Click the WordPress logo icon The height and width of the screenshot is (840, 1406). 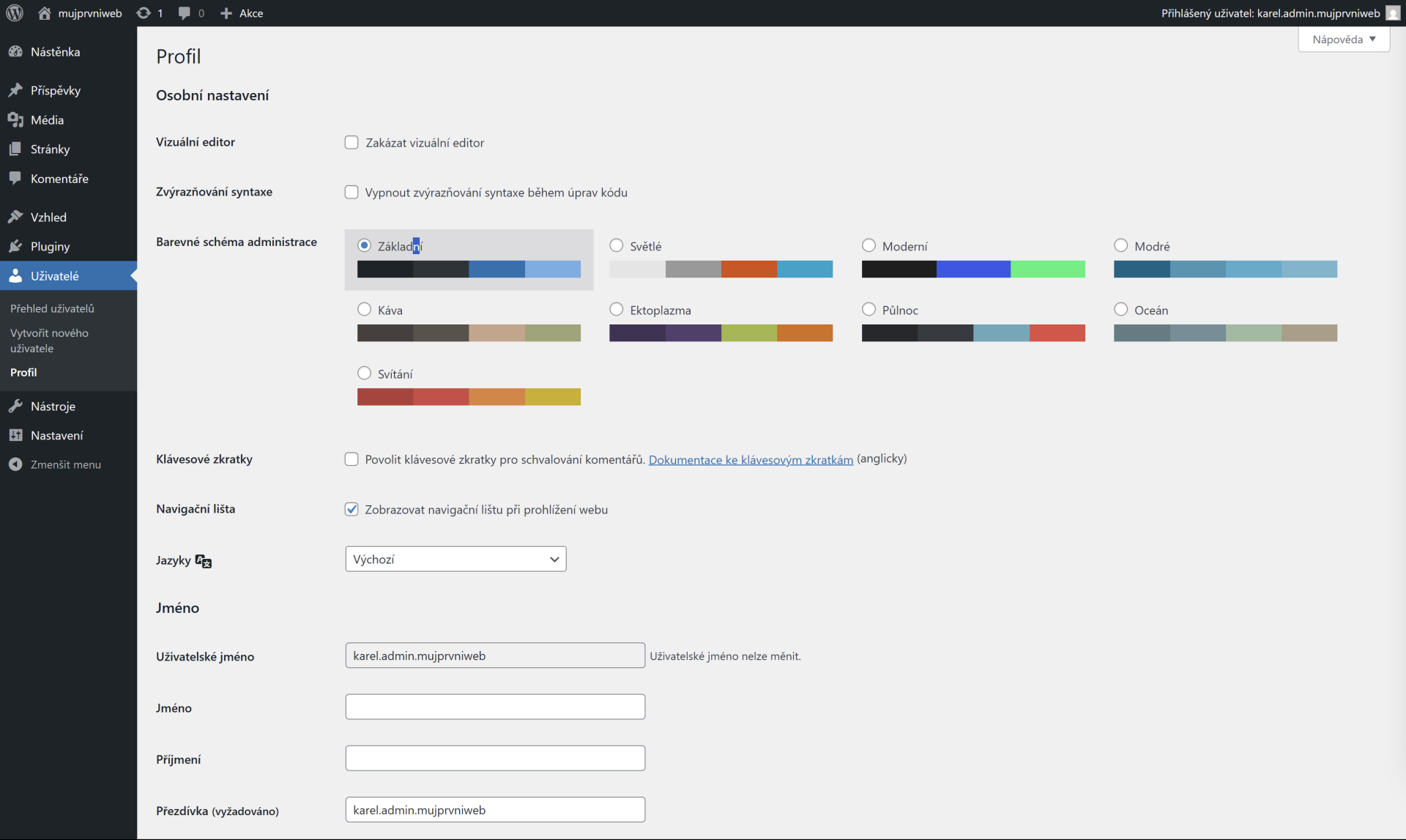(15, 13)
